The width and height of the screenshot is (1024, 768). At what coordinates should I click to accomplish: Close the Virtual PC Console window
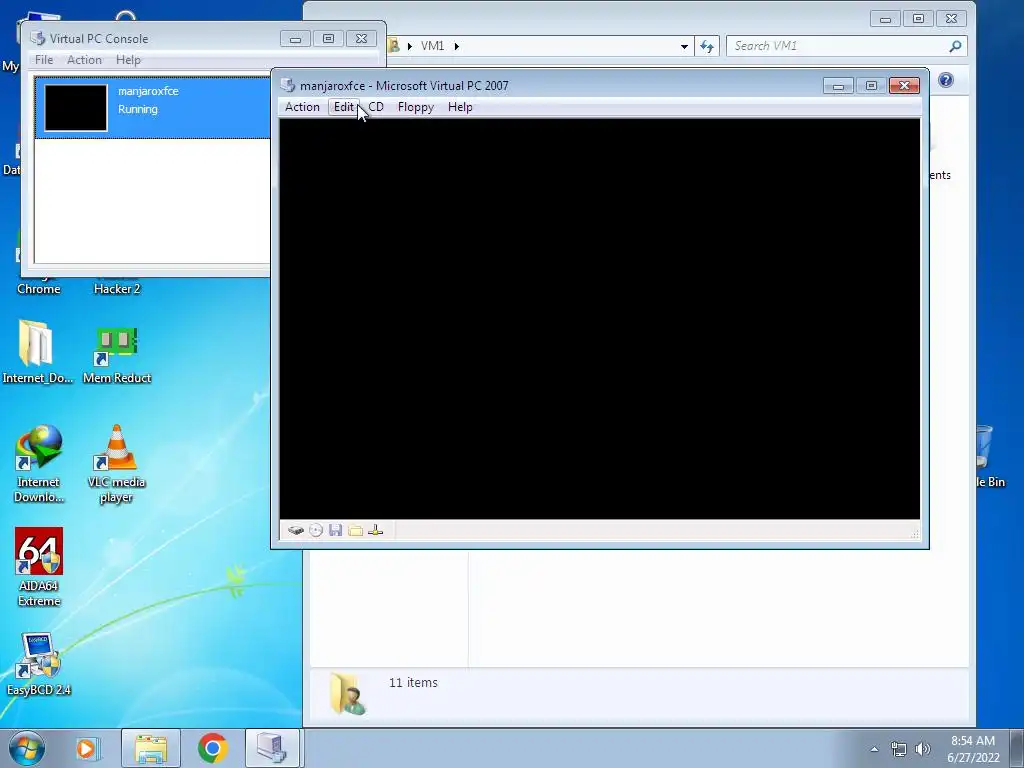tap(361, 39)
